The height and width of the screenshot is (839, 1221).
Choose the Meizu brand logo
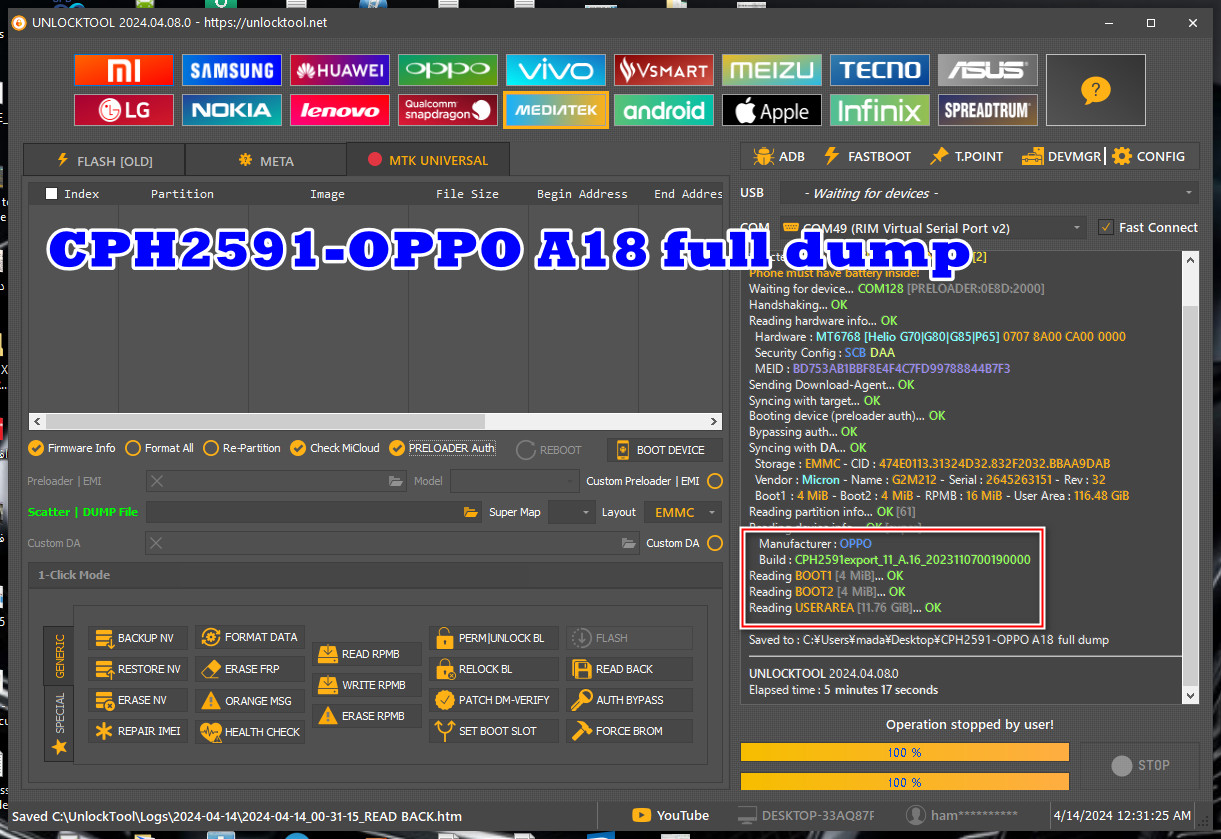772,70
